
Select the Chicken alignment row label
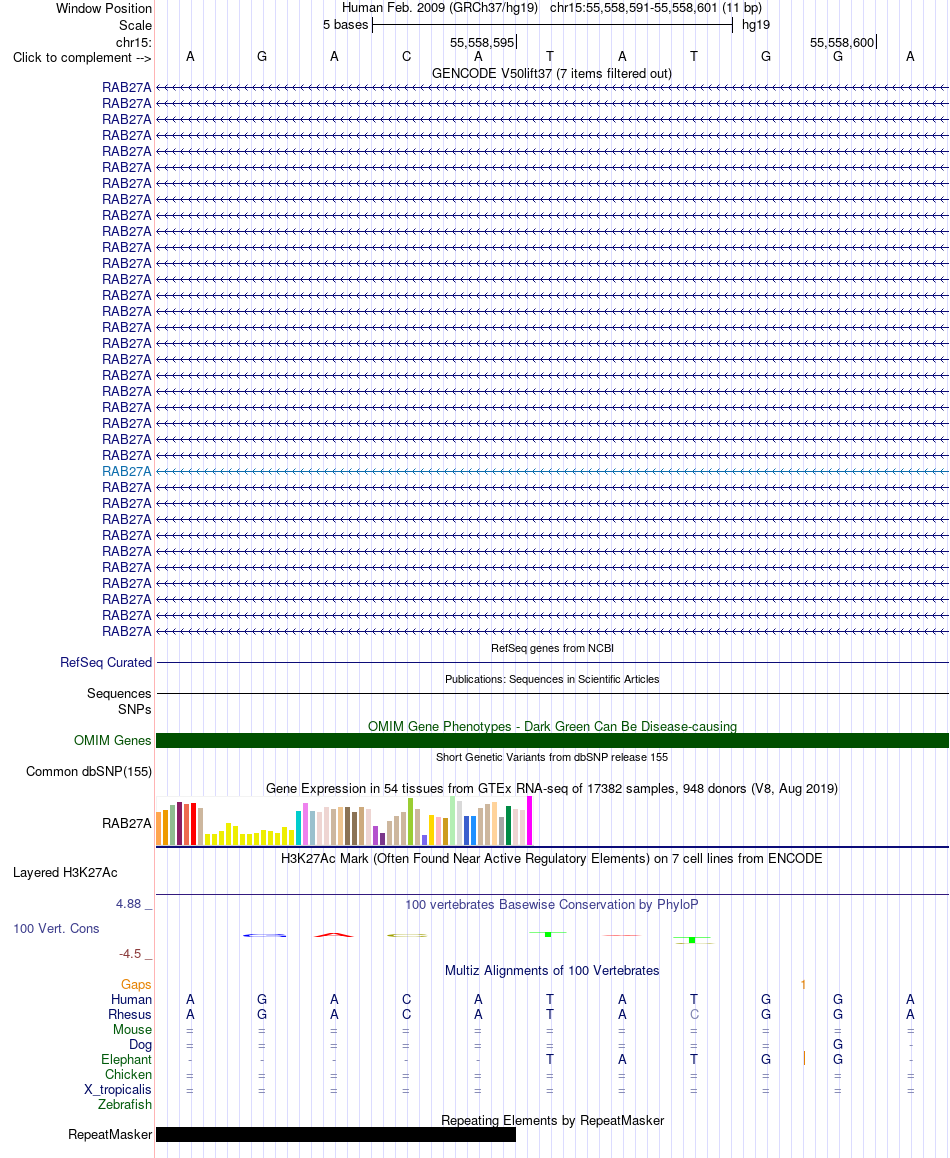click(129, 1075)
